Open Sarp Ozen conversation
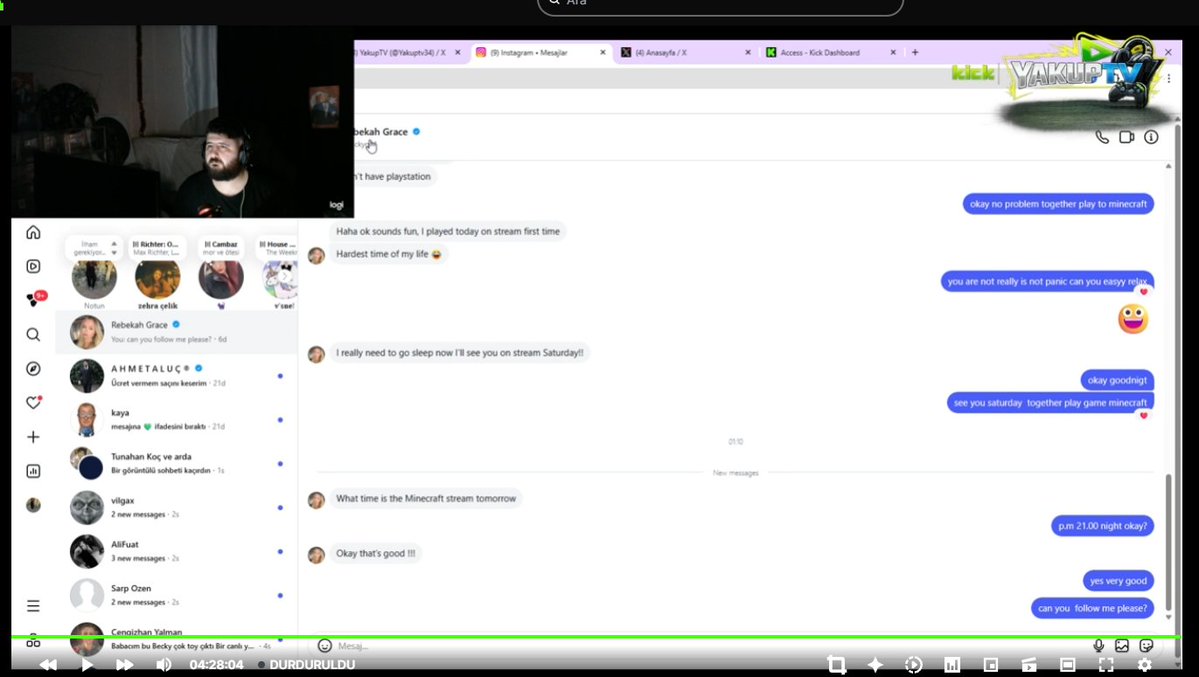This screenshot has height=677, width=1199. 176,595
